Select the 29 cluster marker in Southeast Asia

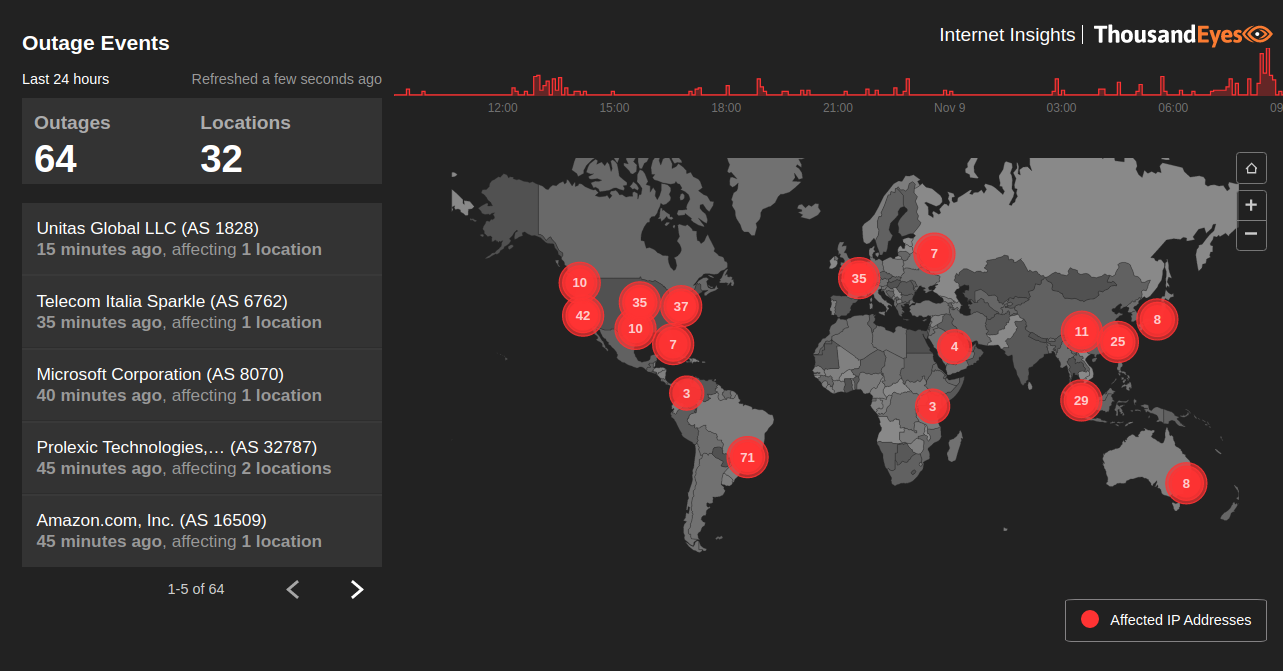(1081, 401)
